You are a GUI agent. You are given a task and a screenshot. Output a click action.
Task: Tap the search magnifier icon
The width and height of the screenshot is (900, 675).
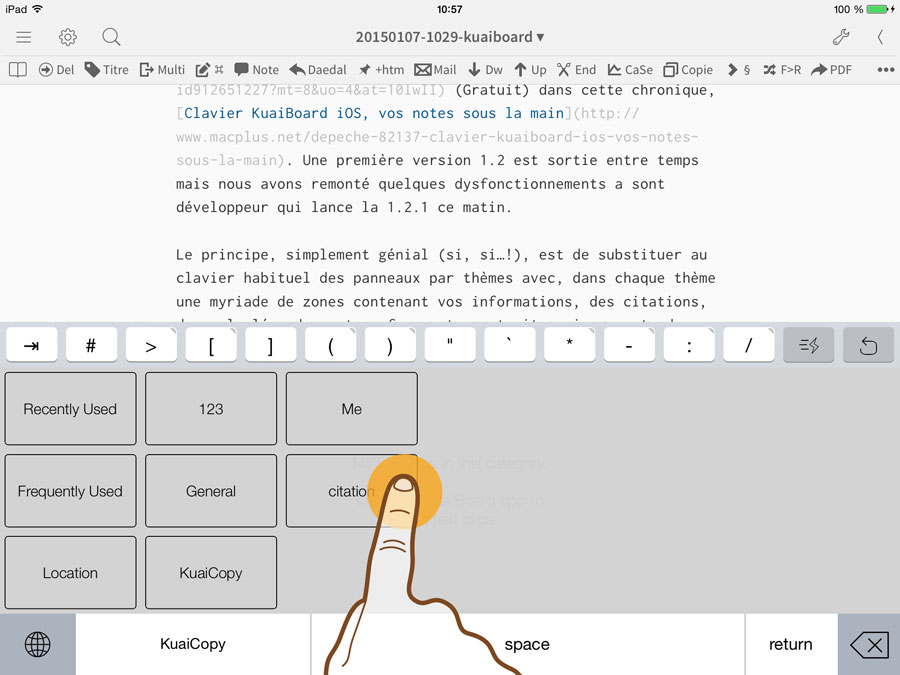pos(111,37)
